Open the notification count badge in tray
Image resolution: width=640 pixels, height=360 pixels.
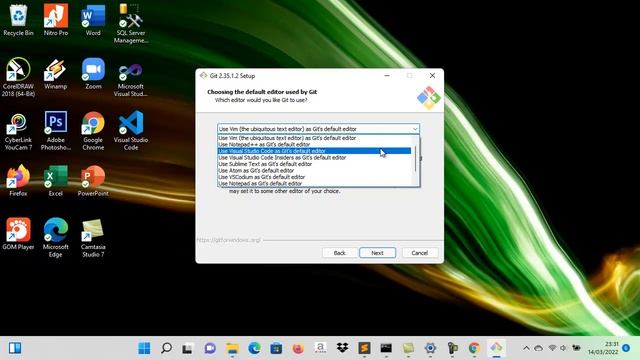pos(626,348)
